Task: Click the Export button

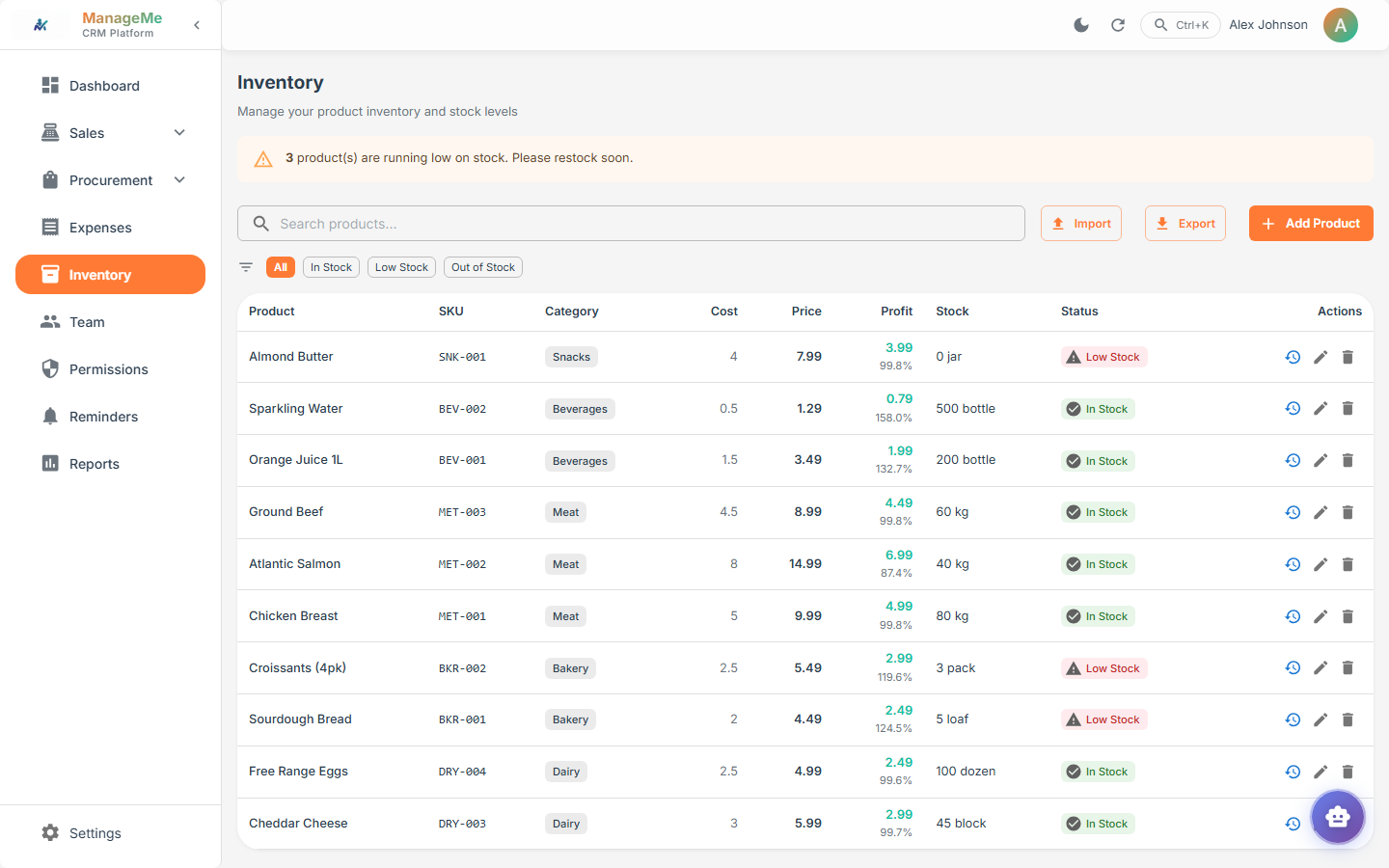Action: click(1185, 223)
